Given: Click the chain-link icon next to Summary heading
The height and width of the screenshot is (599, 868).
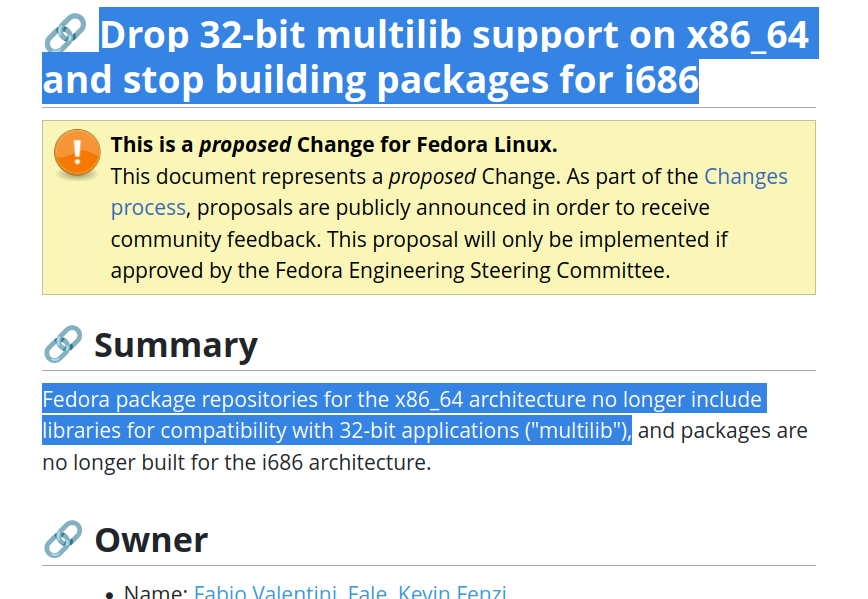Looking at the screenshot, I should click(63, 344).
